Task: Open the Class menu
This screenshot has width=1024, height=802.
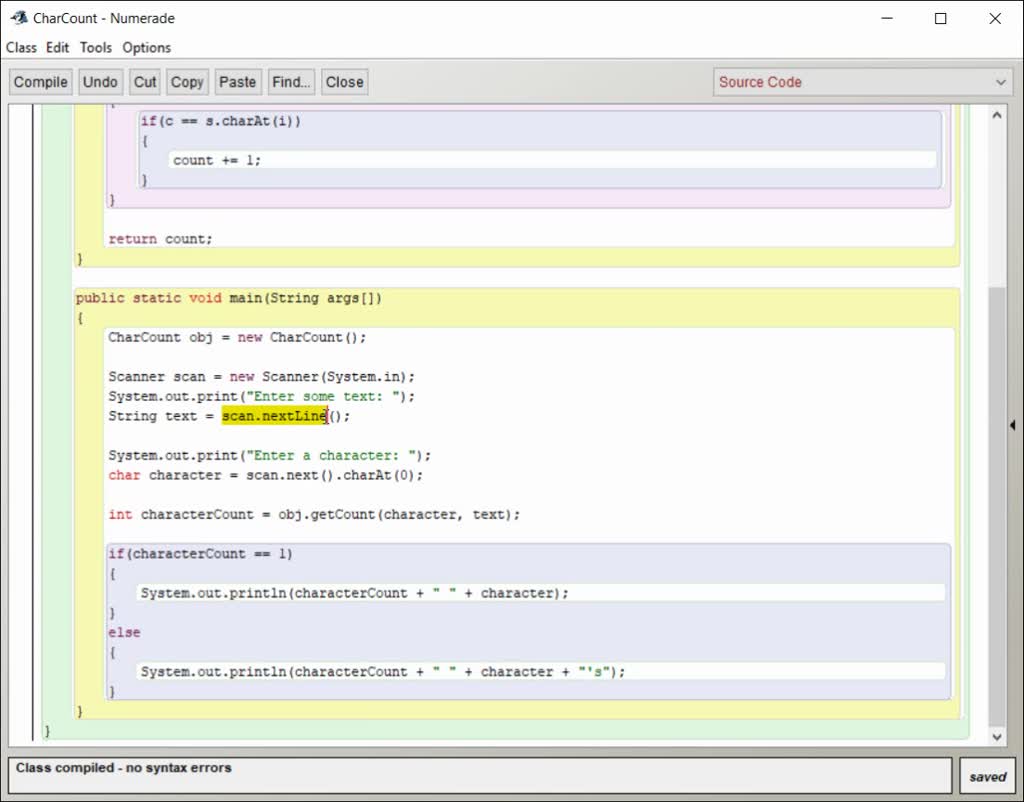Action: [21, 47]
